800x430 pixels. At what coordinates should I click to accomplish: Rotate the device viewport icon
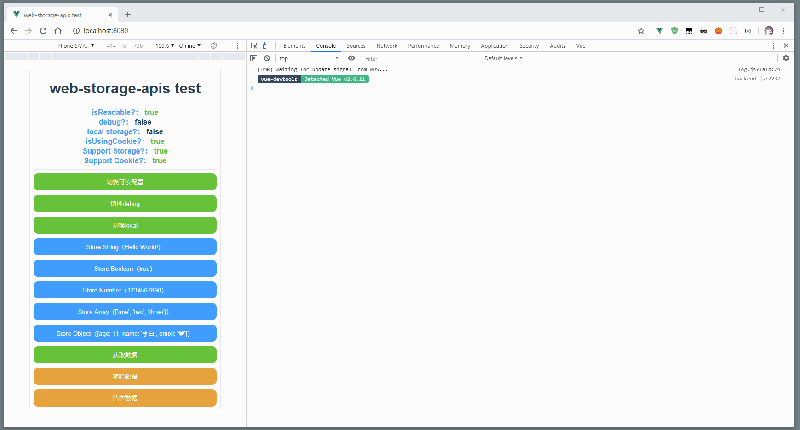[x=214, y=45]
